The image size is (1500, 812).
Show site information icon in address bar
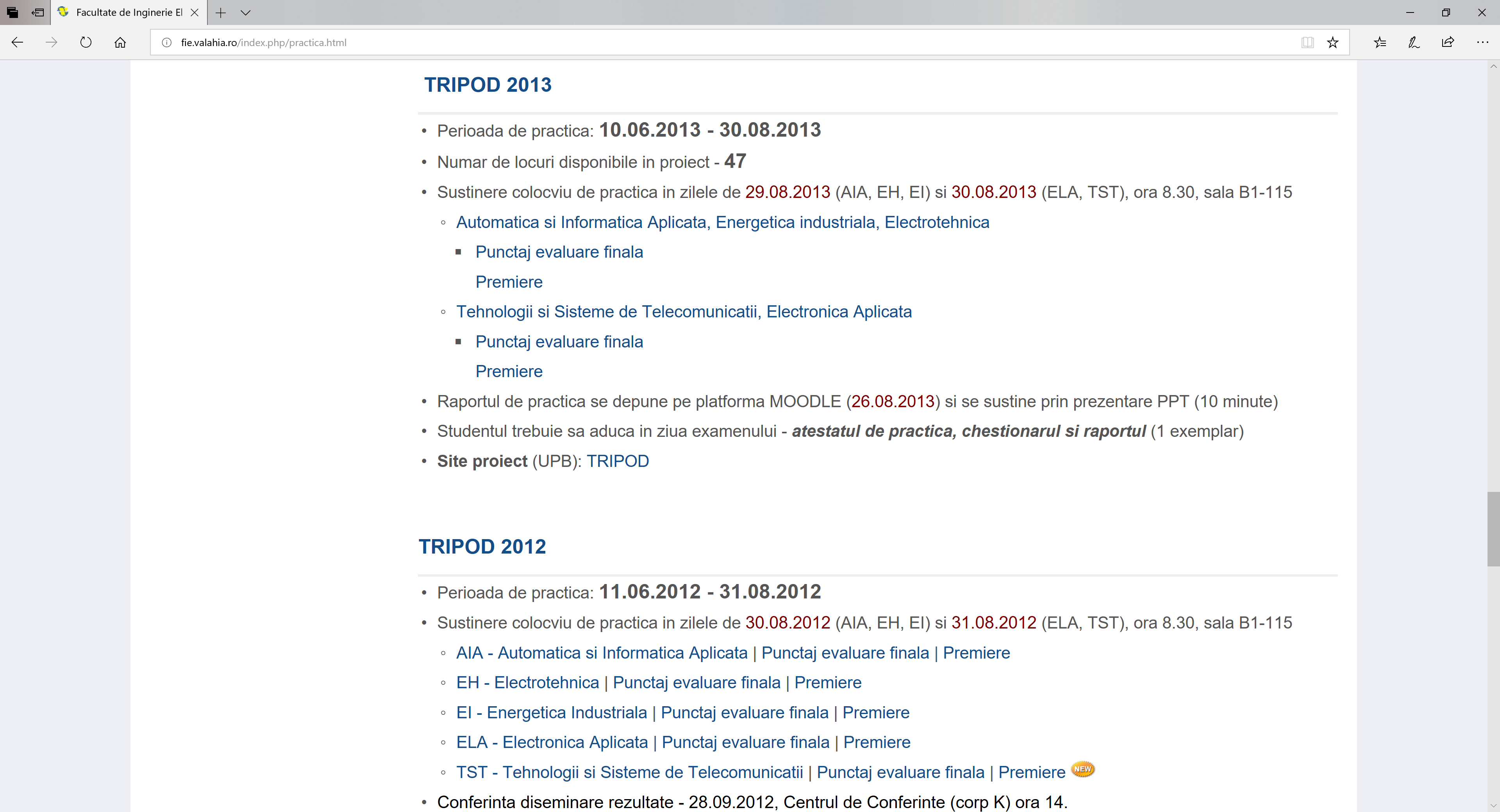click(x=166, y=42)
